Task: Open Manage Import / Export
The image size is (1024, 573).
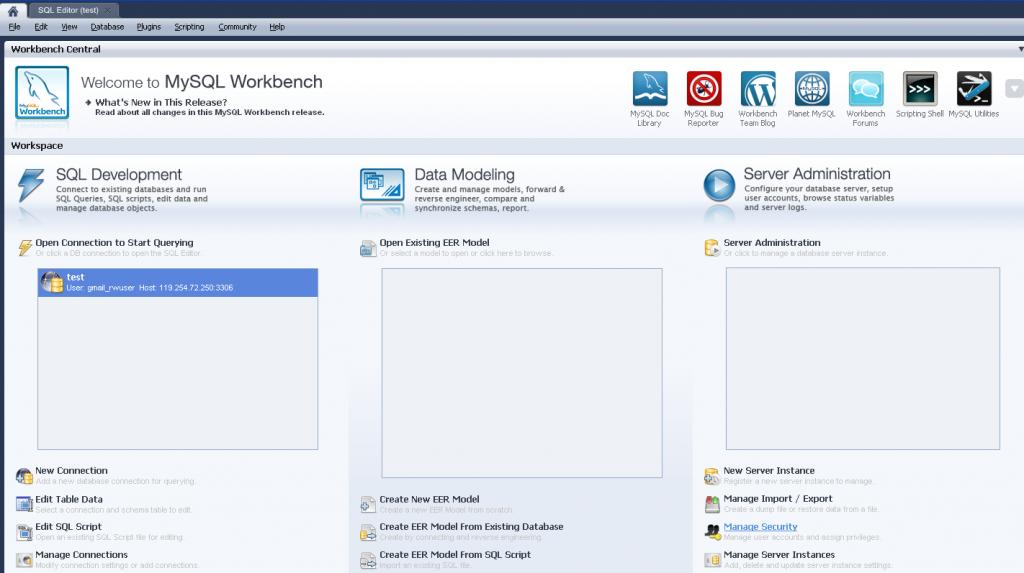Action: pos(777,499)
